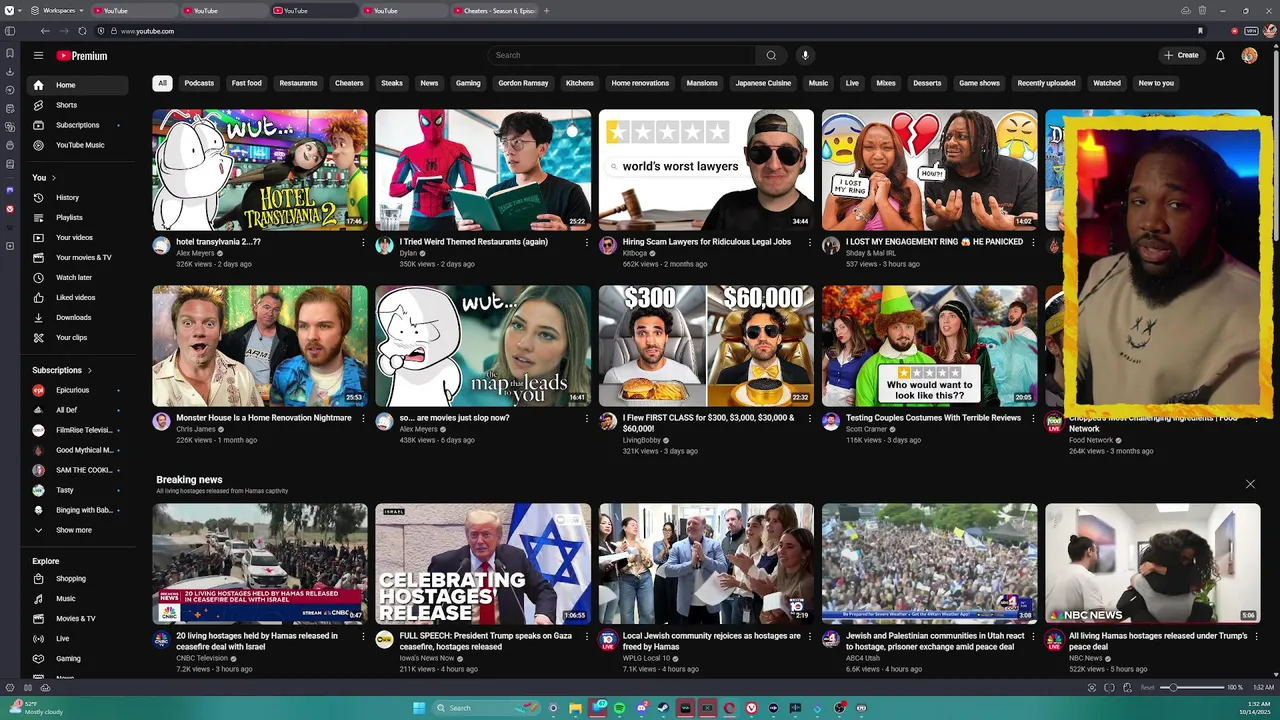The image size is (1280, 720).
Task: Open the Workspaces dropdown in browser
Action: pyautogui.click(x=58, y=11)
